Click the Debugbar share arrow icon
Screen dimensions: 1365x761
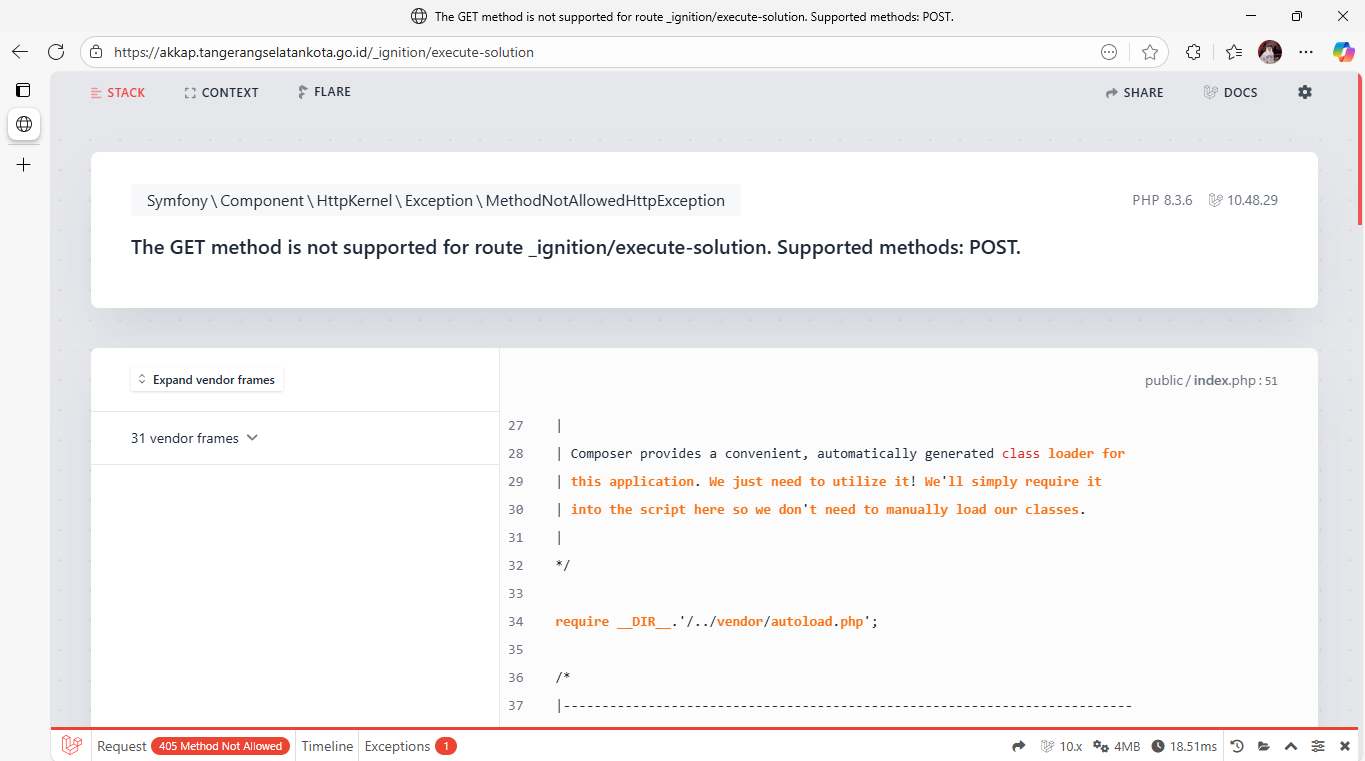(x=1019, y=746)
